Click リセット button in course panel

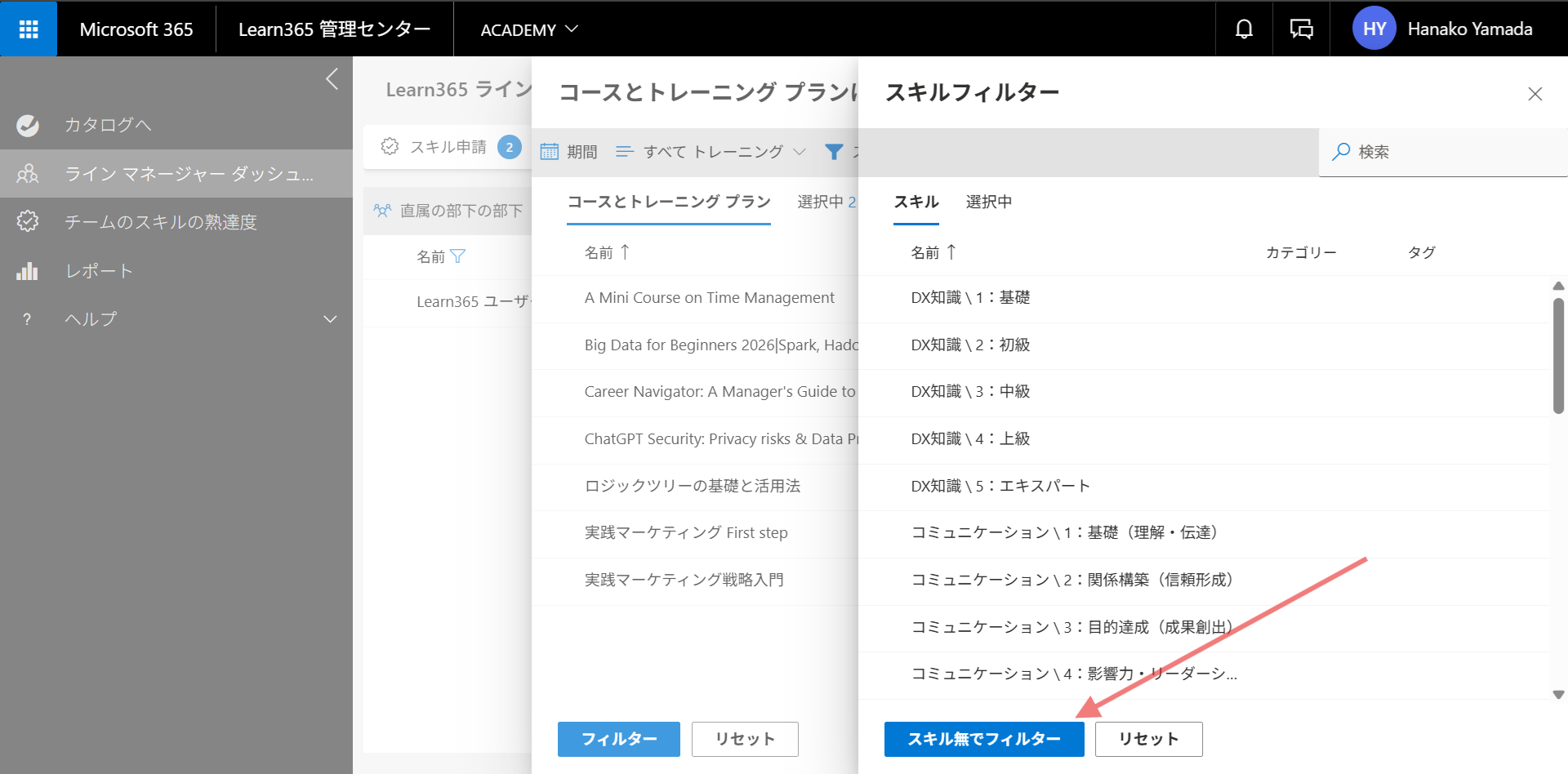(x=745, y=739)
